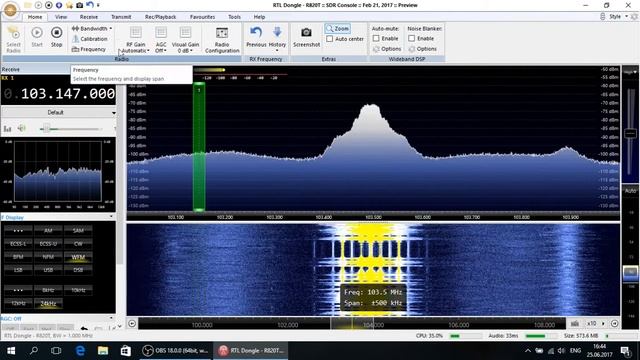Screen dimensions: 640x360
Task: Open Bandwidth dropdown
Action: [92, 29]
